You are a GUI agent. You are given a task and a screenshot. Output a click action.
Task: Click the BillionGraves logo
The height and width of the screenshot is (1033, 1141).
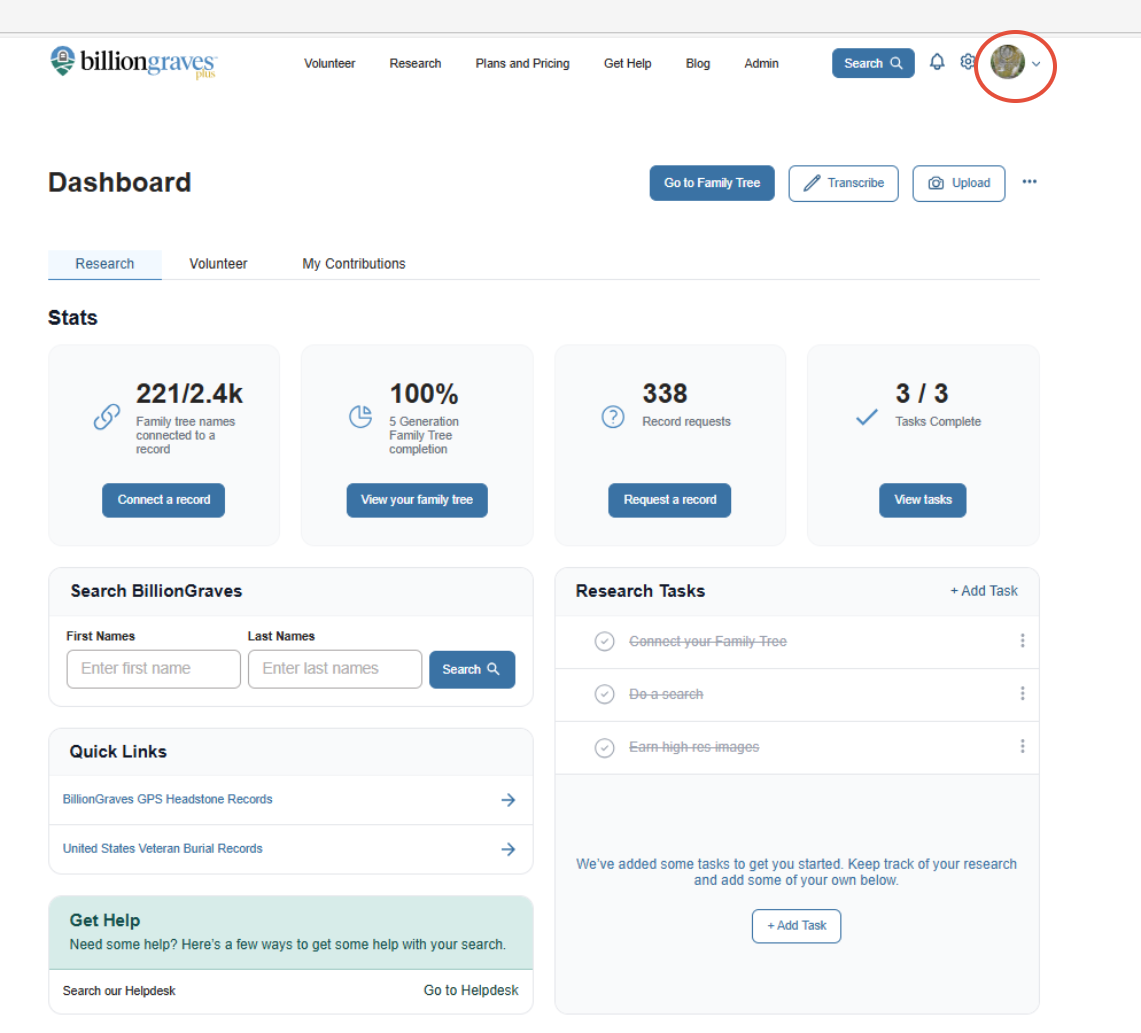coord(133,63)
